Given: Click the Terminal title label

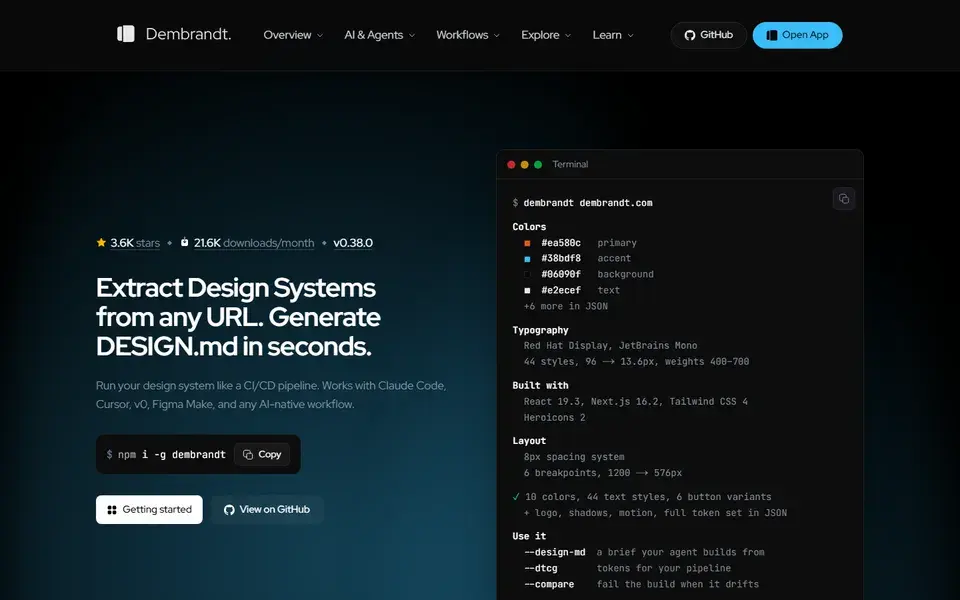Looking at the screenshot, I should point(570,164).
